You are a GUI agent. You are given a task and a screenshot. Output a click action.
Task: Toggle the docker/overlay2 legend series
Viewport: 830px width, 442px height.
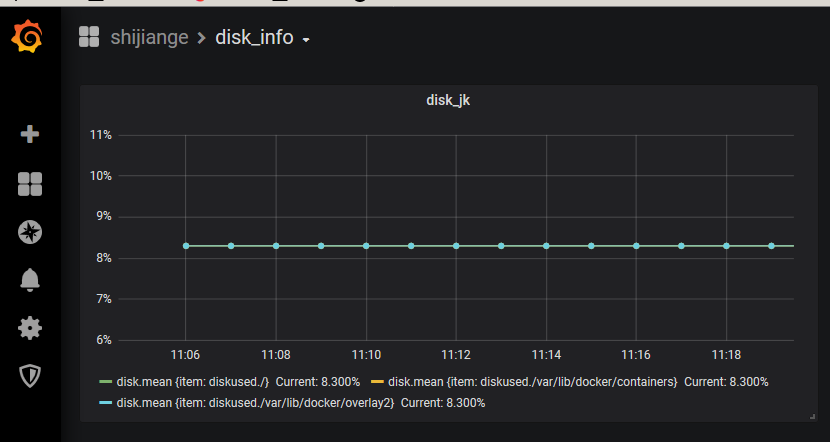255,403
